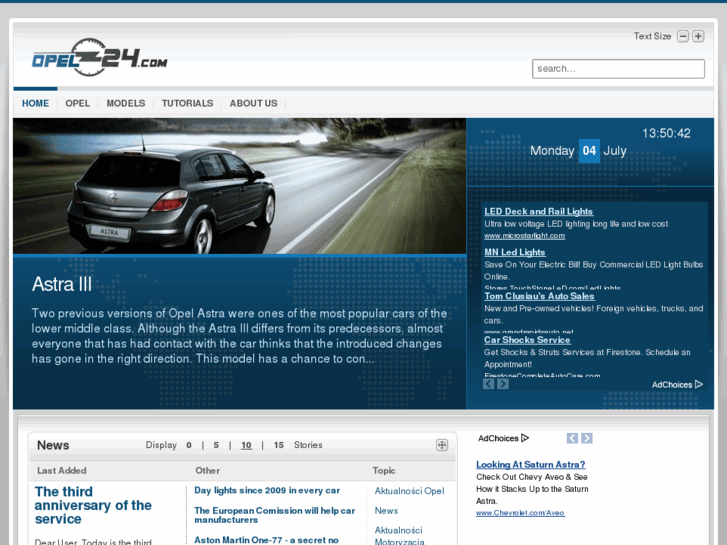The width and height of the screenshot is (727, 545).
Task: Open the LED Deck and Rail Lights ad
Action: coord(538,212)
